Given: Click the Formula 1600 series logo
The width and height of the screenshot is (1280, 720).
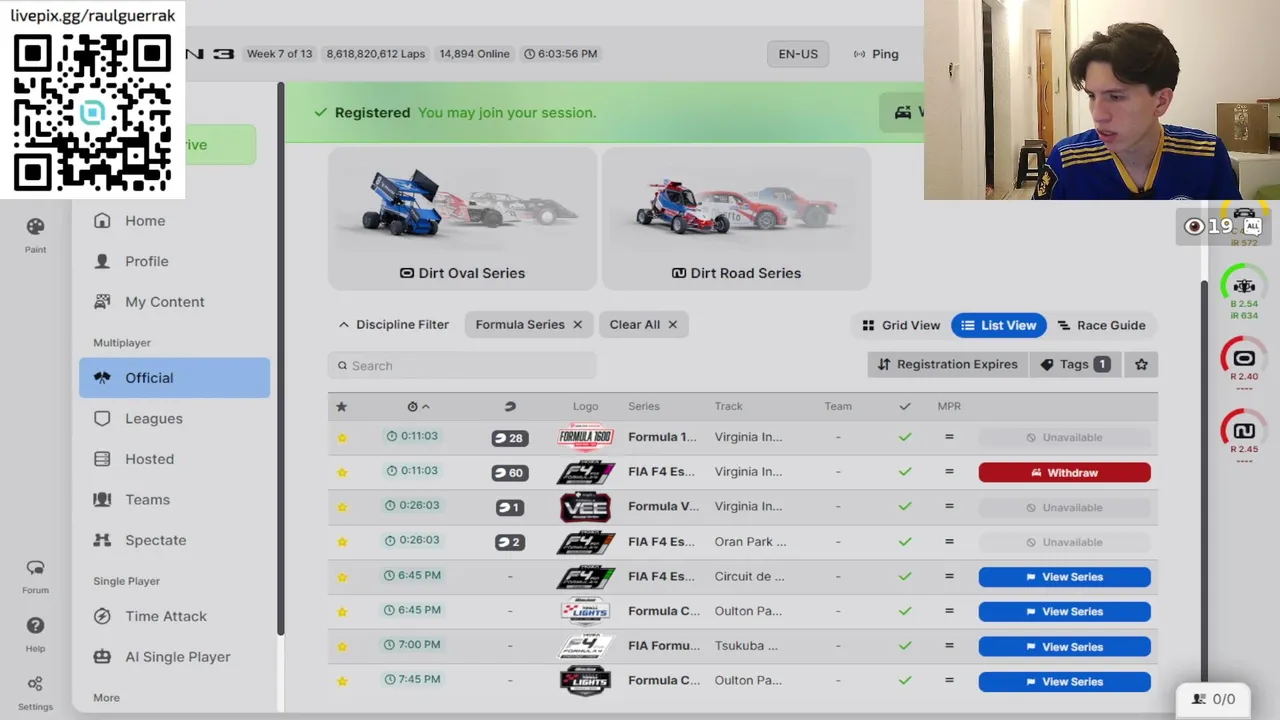Looking at the screenshot, I should [x=585, y=437].
